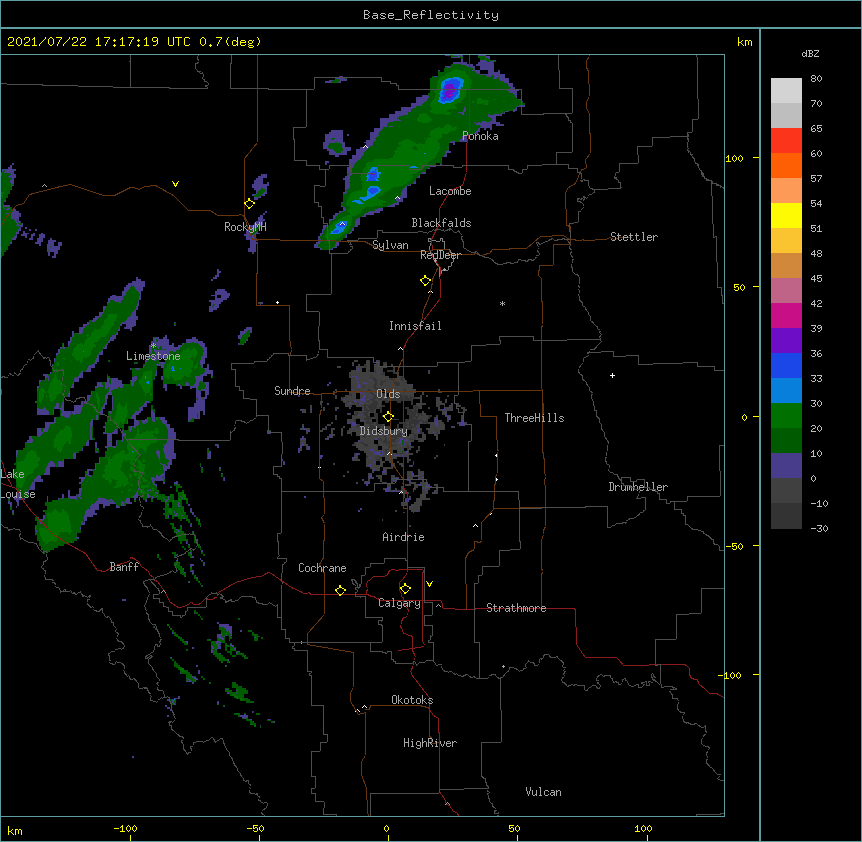
Task: Click the yellow V marker east of Calgary
Action: point(429,584)
